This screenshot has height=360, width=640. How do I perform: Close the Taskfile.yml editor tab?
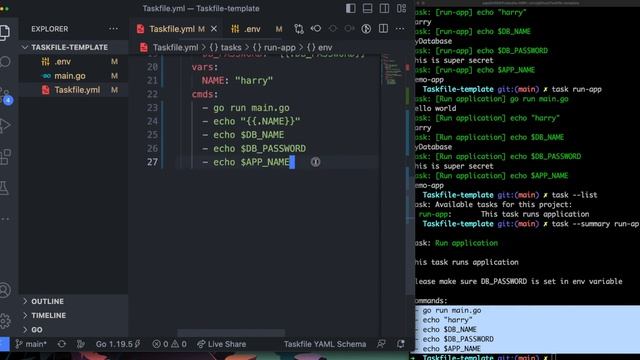click(214, 29)
